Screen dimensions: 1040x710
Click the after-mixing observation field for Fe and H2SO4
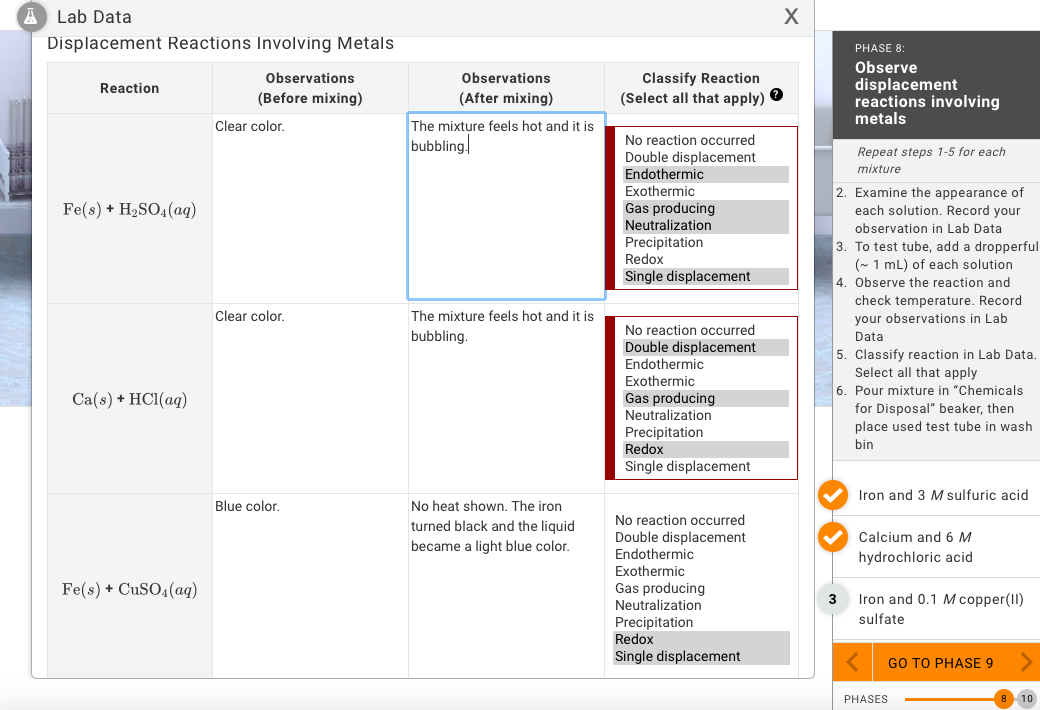pyautogui.click(x=505, y=206)
